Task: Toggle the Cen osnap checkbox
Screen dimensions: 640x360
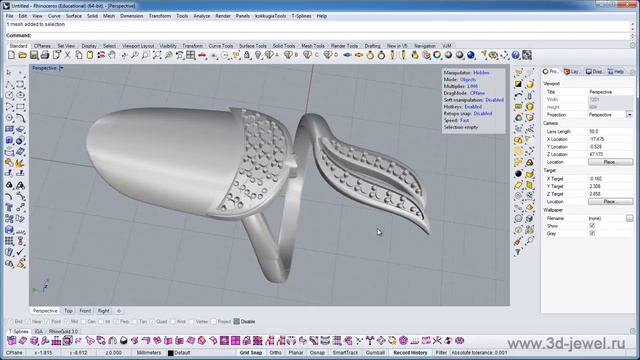Action: tap(83, 322)
